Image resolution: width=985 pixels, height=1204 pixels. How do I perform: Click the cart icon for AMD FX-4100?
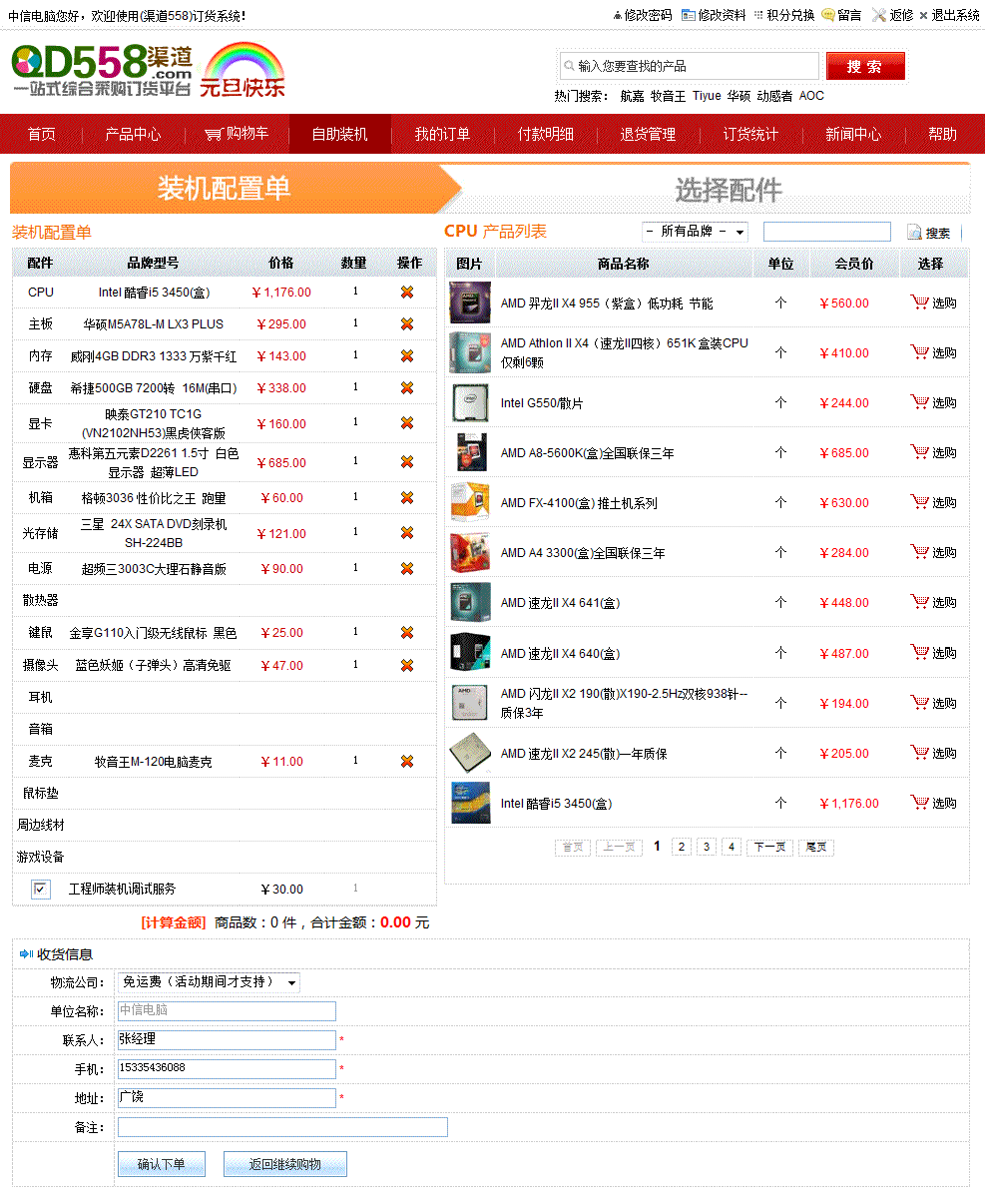920,502
